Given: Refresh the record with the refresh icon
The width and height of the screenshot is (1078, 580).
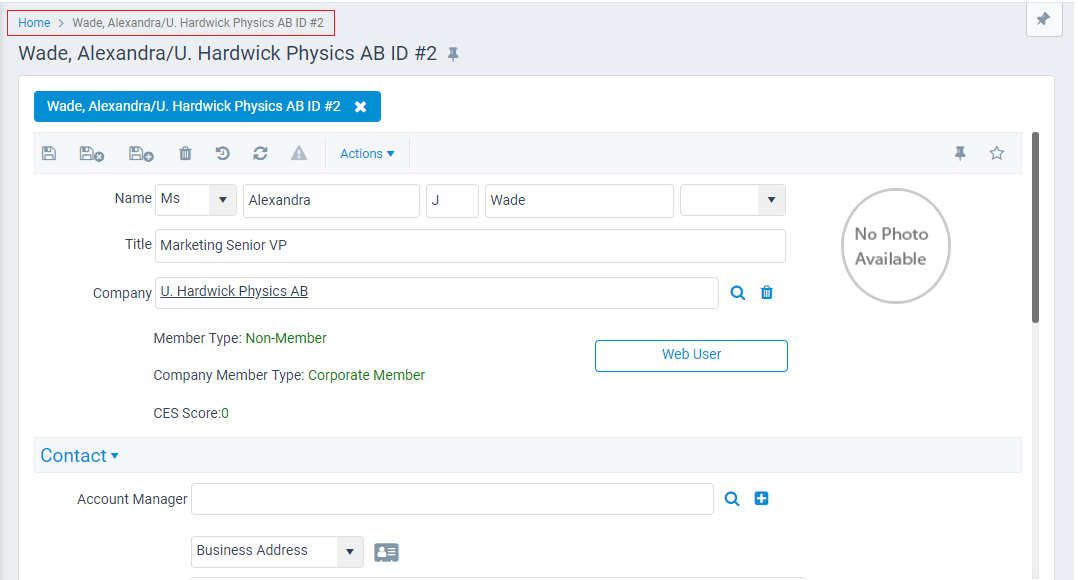Looking at the screenshot, I should coord(260,153).
